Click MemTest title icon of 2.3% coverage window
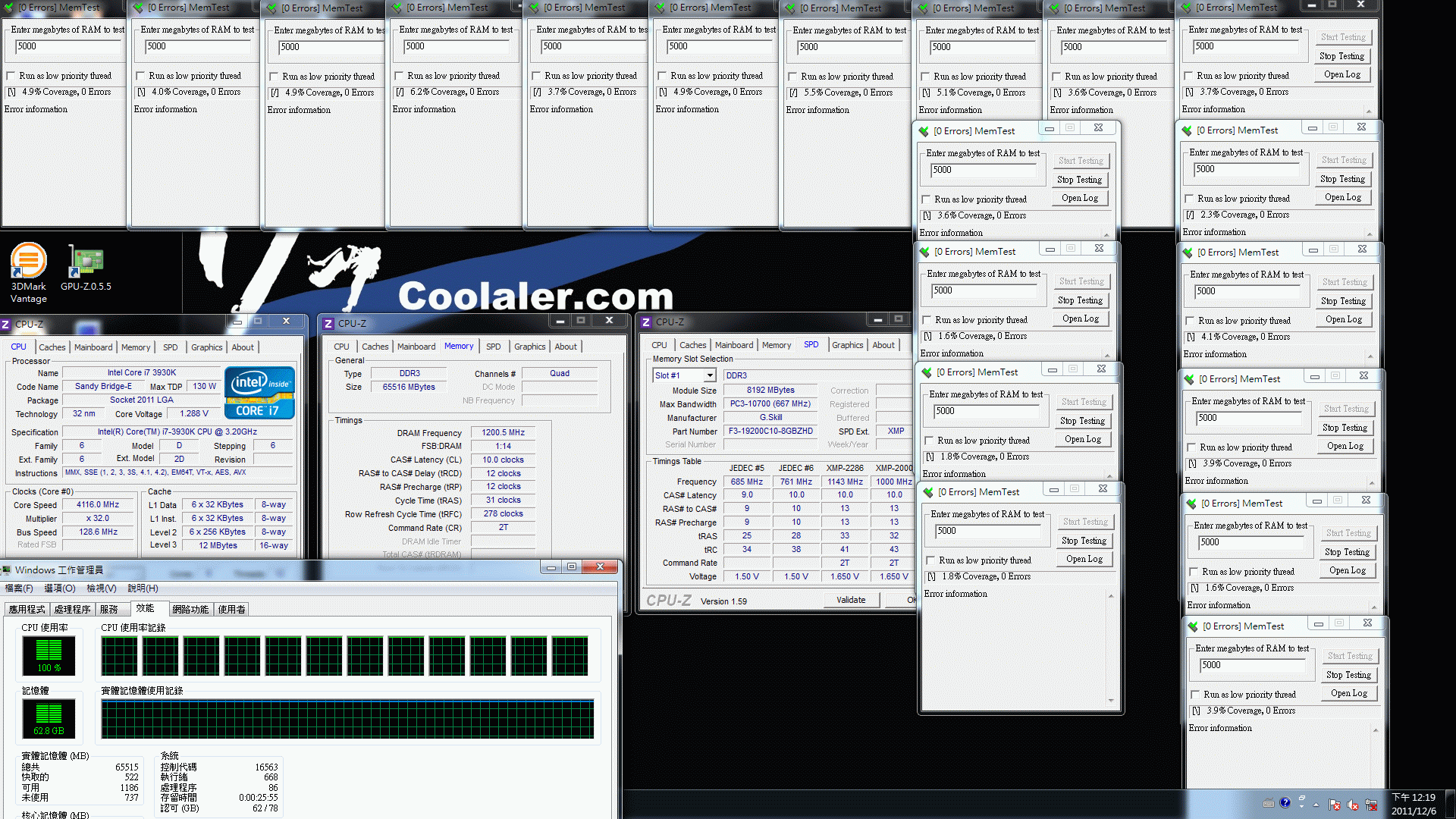 click(1187, 130)
